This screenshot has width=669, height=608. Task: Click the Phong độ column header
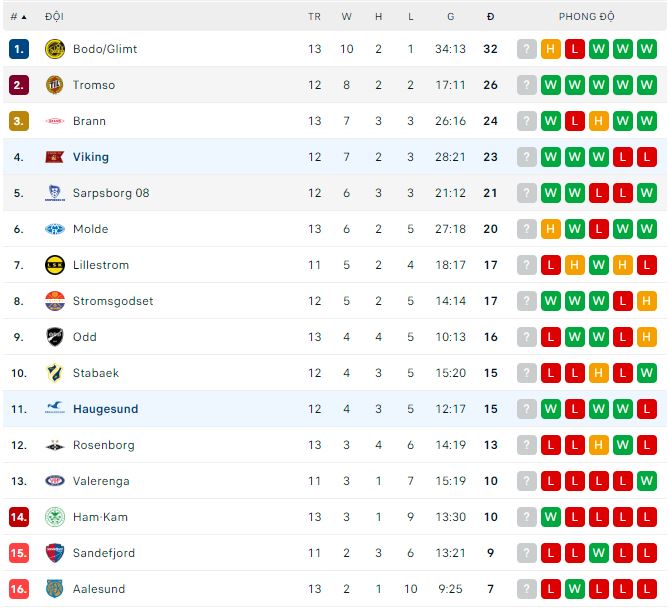pos(586,17)
